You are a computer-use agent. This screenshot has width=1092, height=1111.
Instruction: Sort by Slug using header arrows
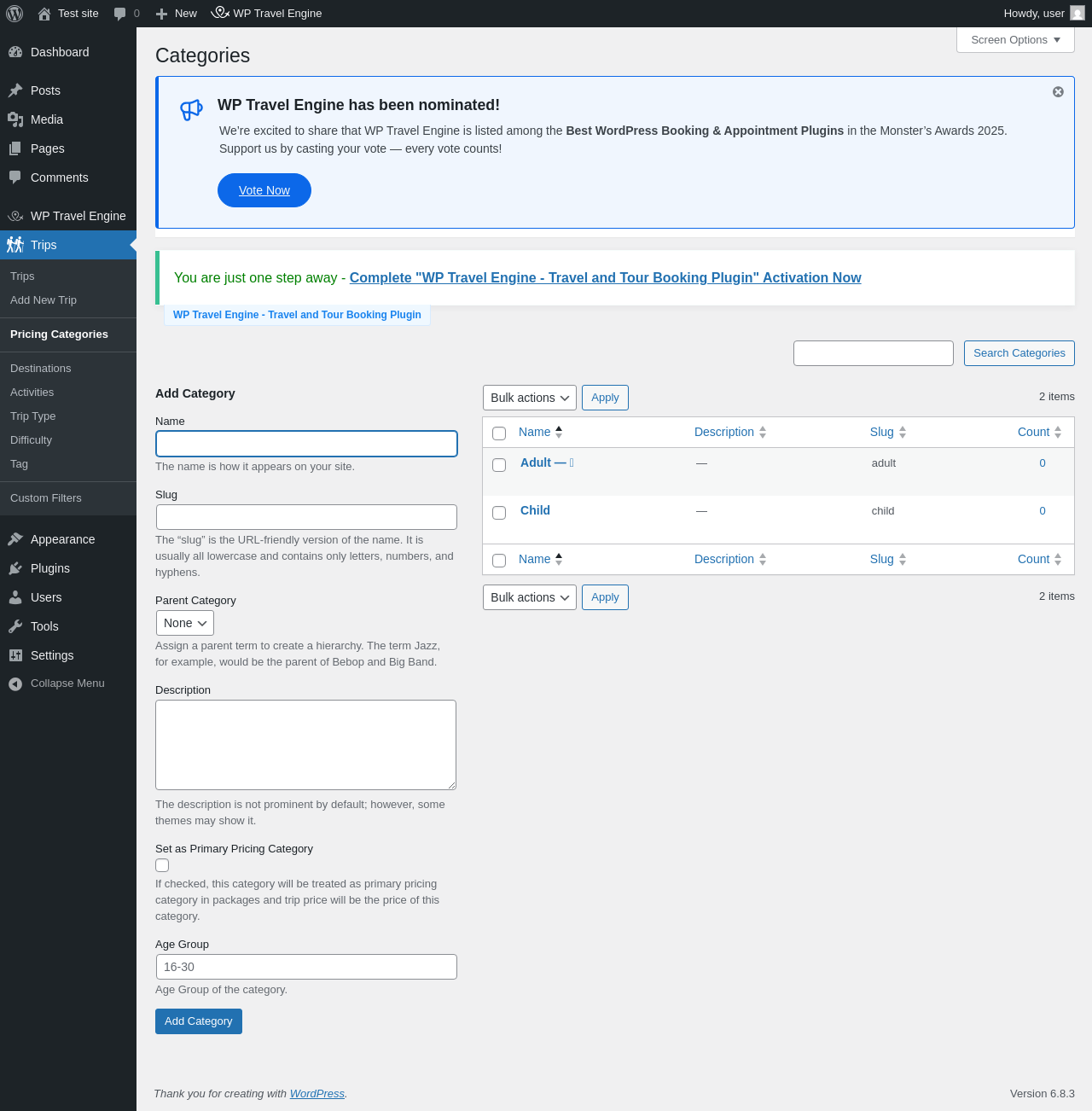(903, 433)
